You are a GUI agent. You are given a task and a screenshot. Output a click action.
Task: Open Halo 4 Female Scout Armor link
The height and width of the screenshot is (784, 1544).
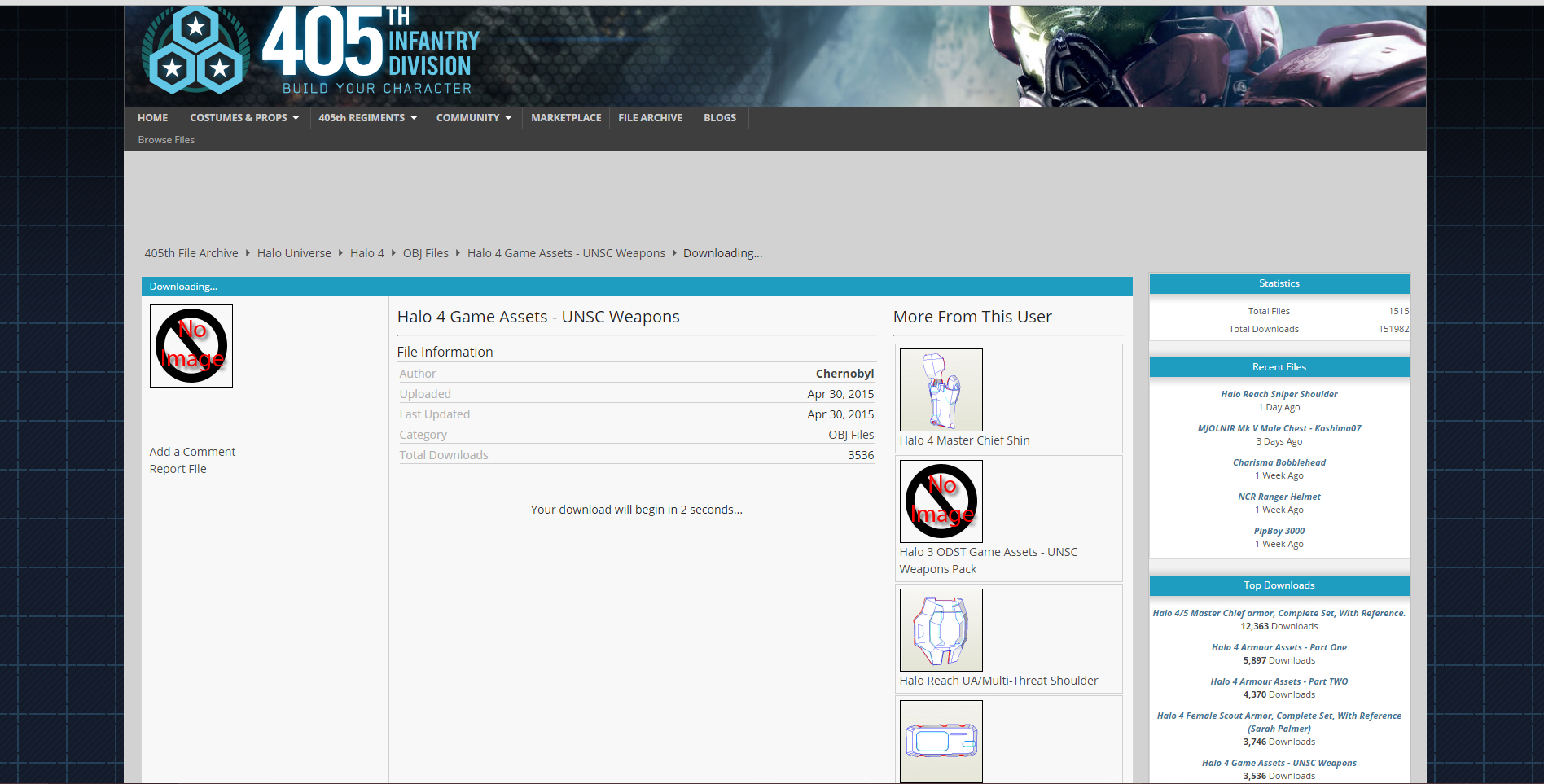tap(1279, 722)
